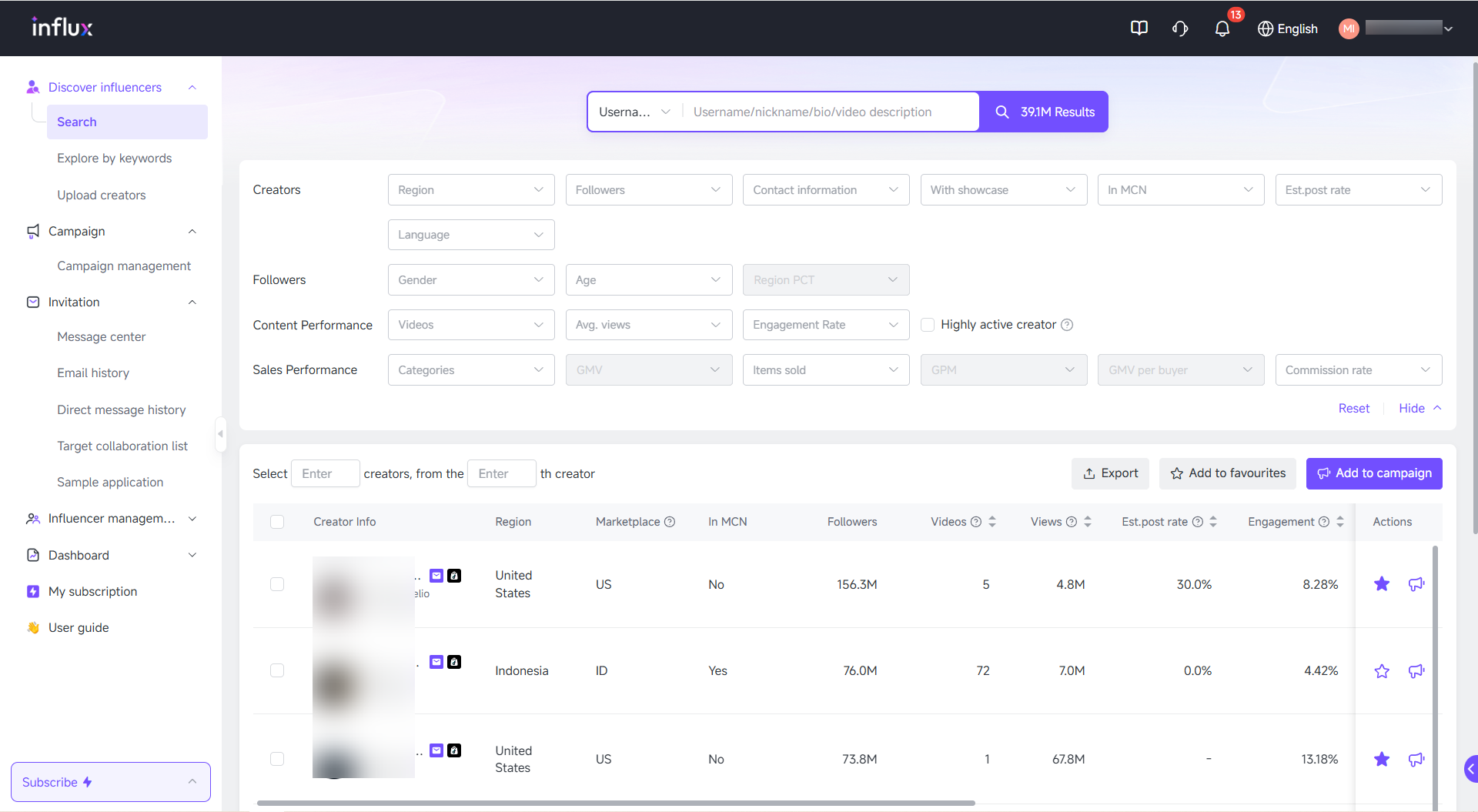Open the book documentation icon
The height and width of the screenshot is (812, 1478).
1139,28
